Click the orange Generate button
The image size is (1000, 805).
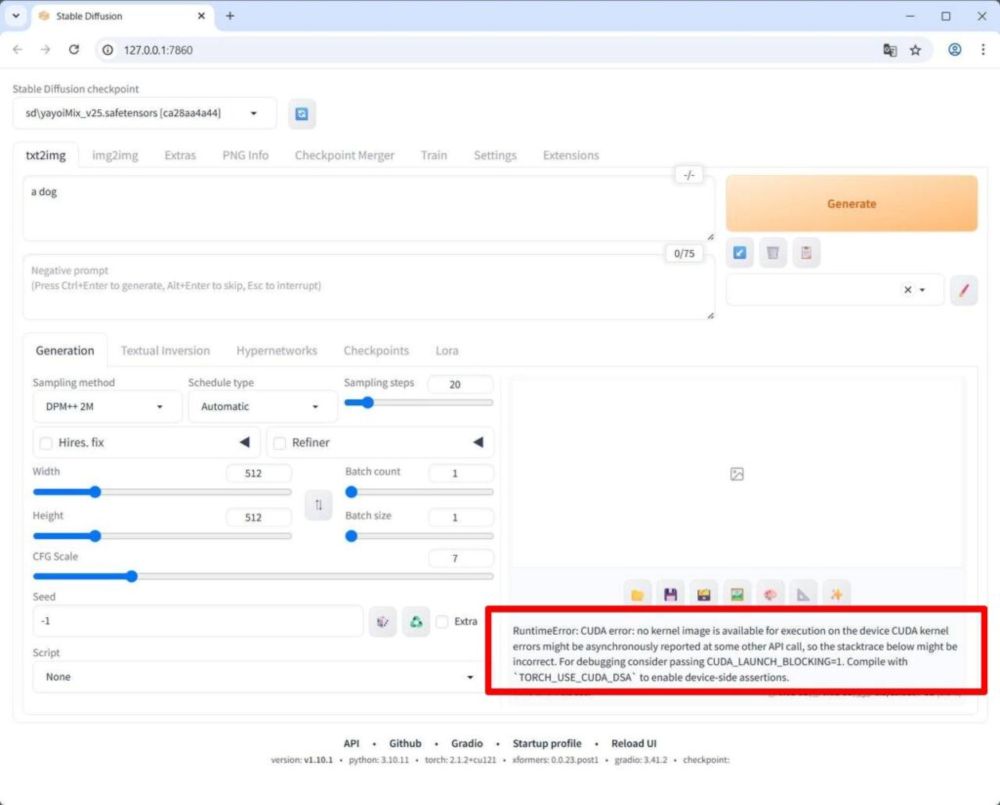[851, 203]
